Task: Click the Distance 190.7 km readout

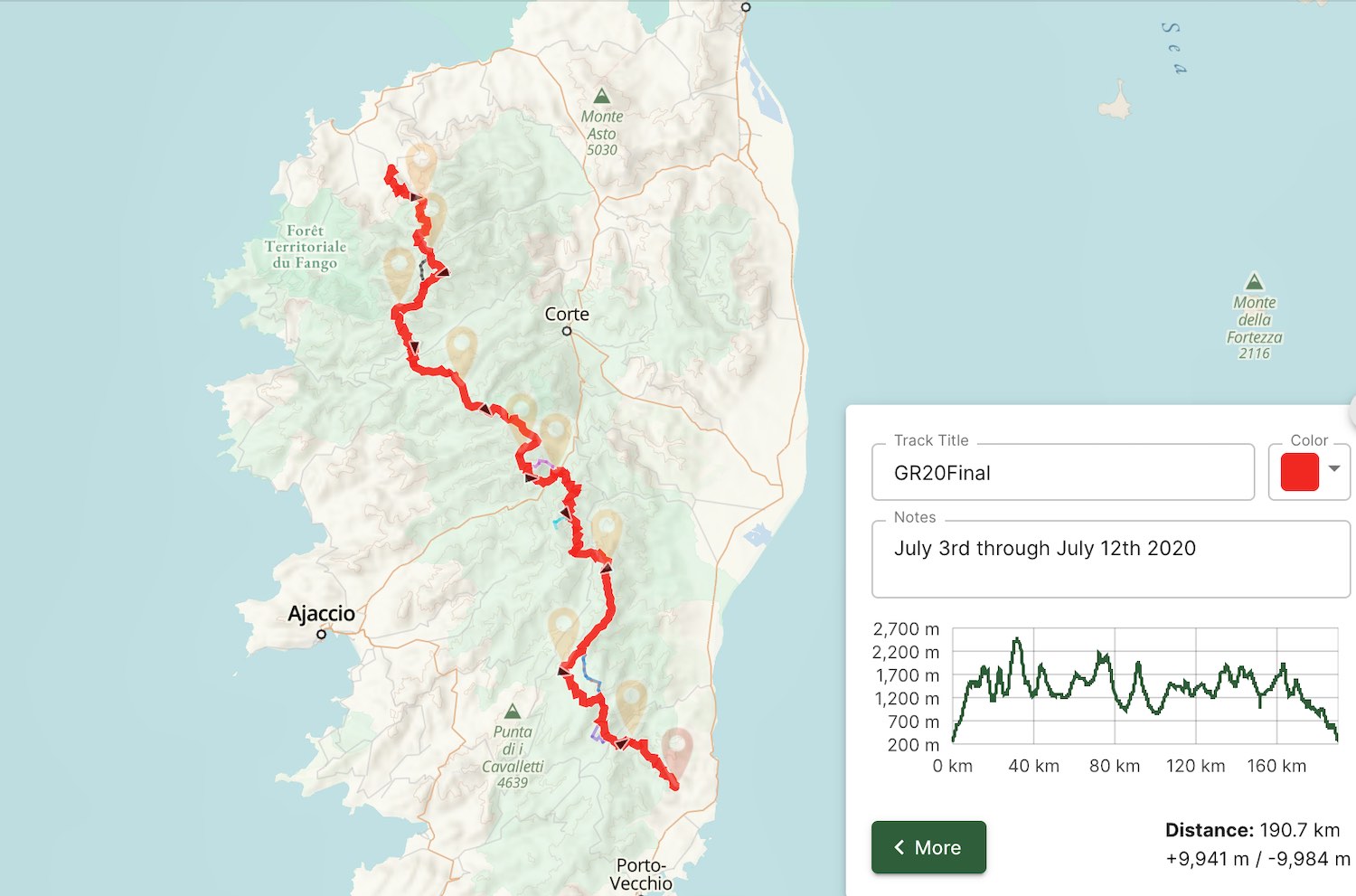Action: pos(1252,830)
